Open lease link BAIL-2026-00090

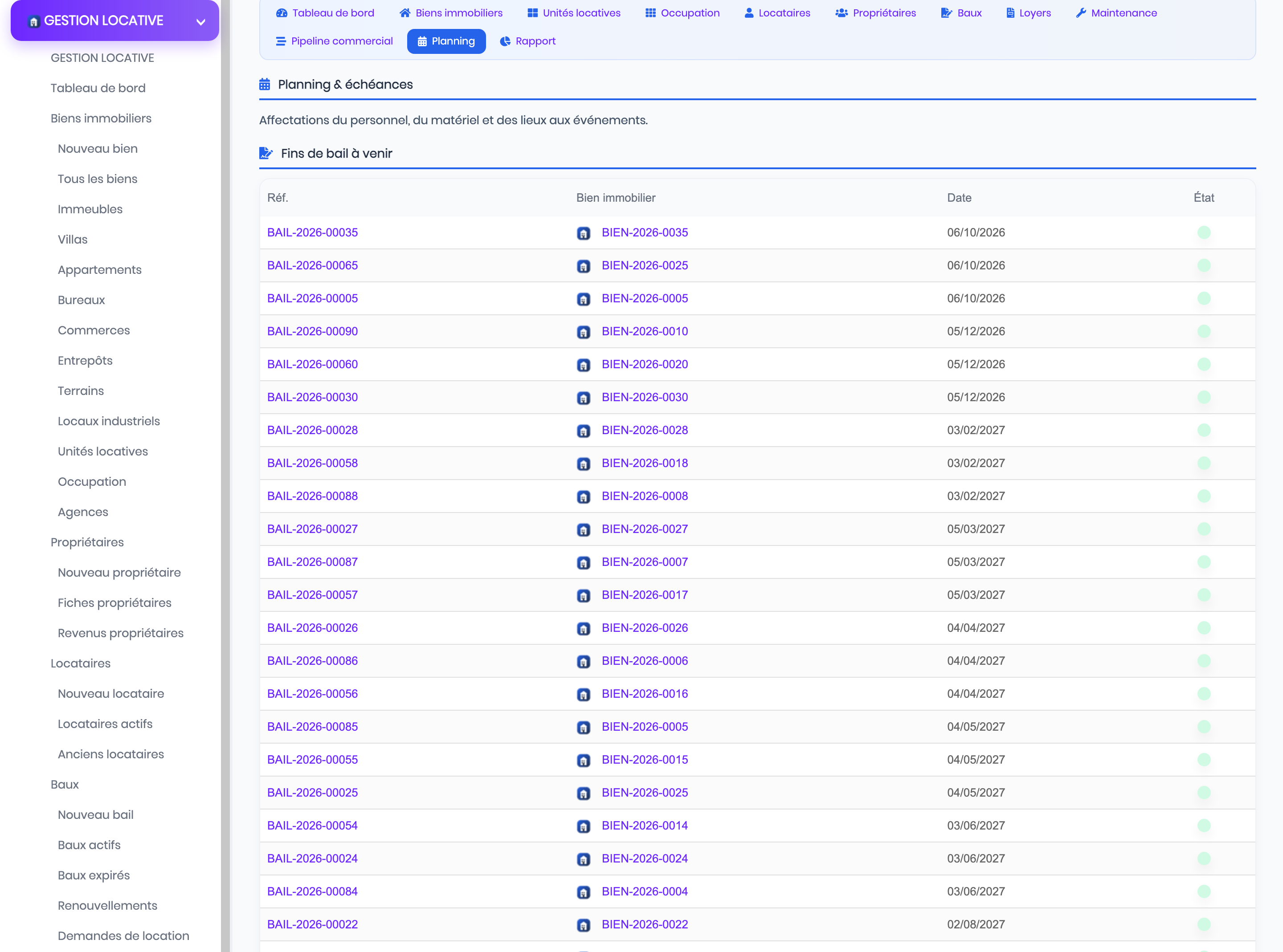[312, 331]
